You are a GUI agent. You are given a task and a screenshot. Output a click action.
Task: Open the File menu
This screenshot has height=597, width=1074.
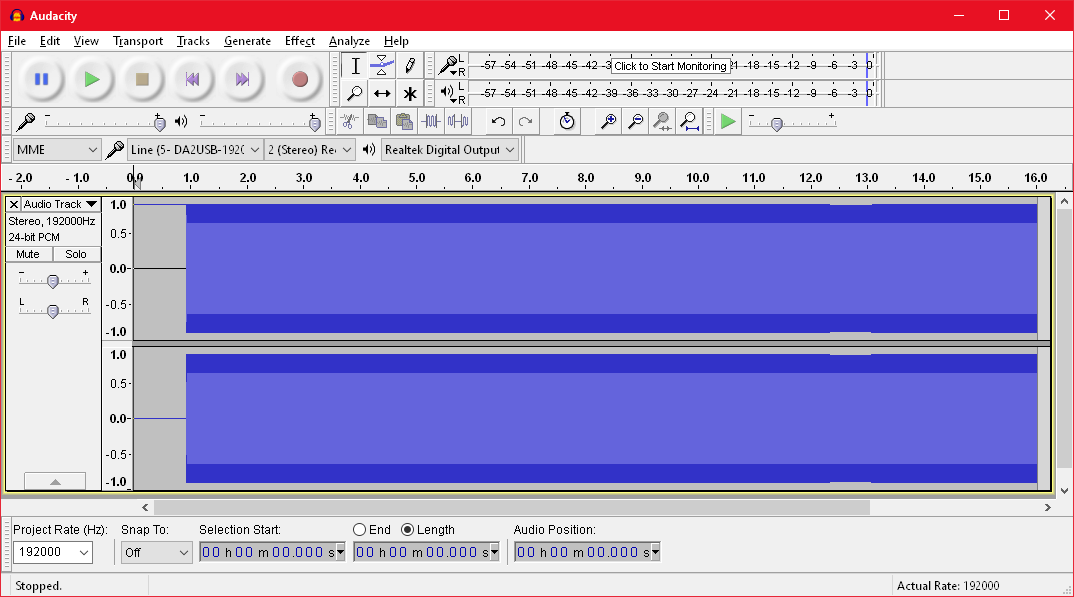(16, 41)
